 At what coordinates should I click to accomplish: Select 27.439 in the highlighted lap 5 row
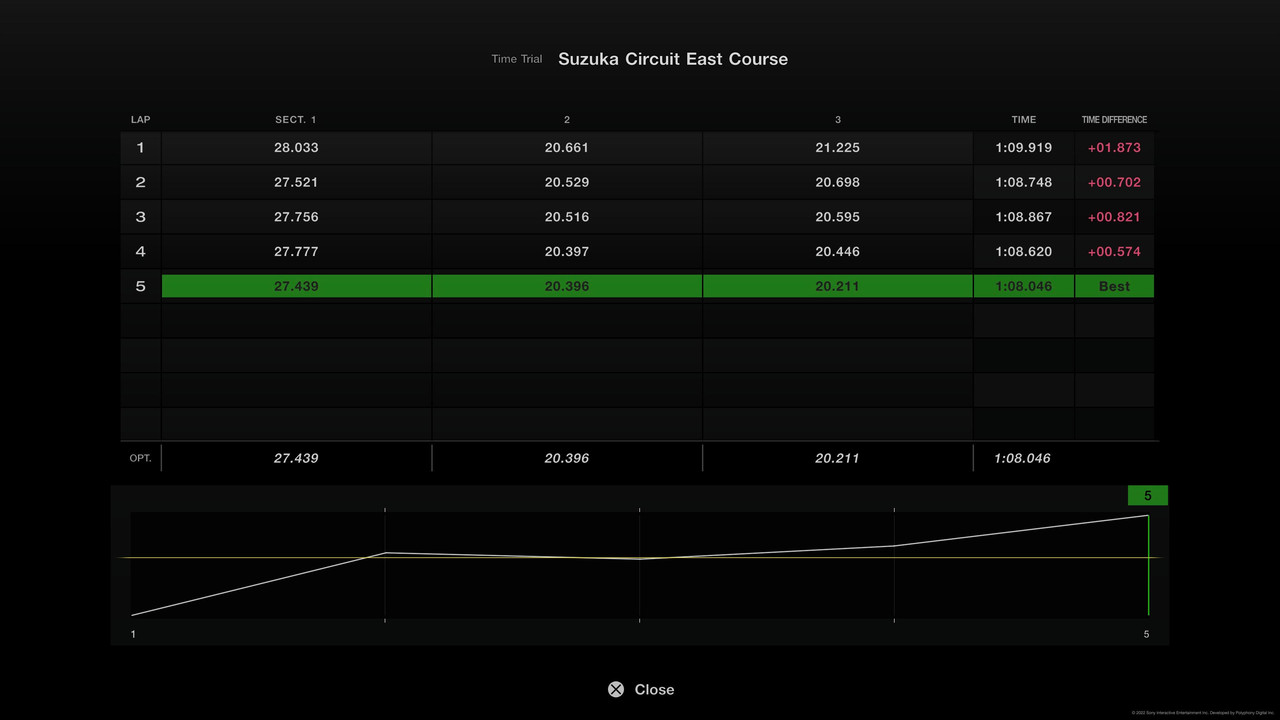pyautogui.click(x=296, y=286)
